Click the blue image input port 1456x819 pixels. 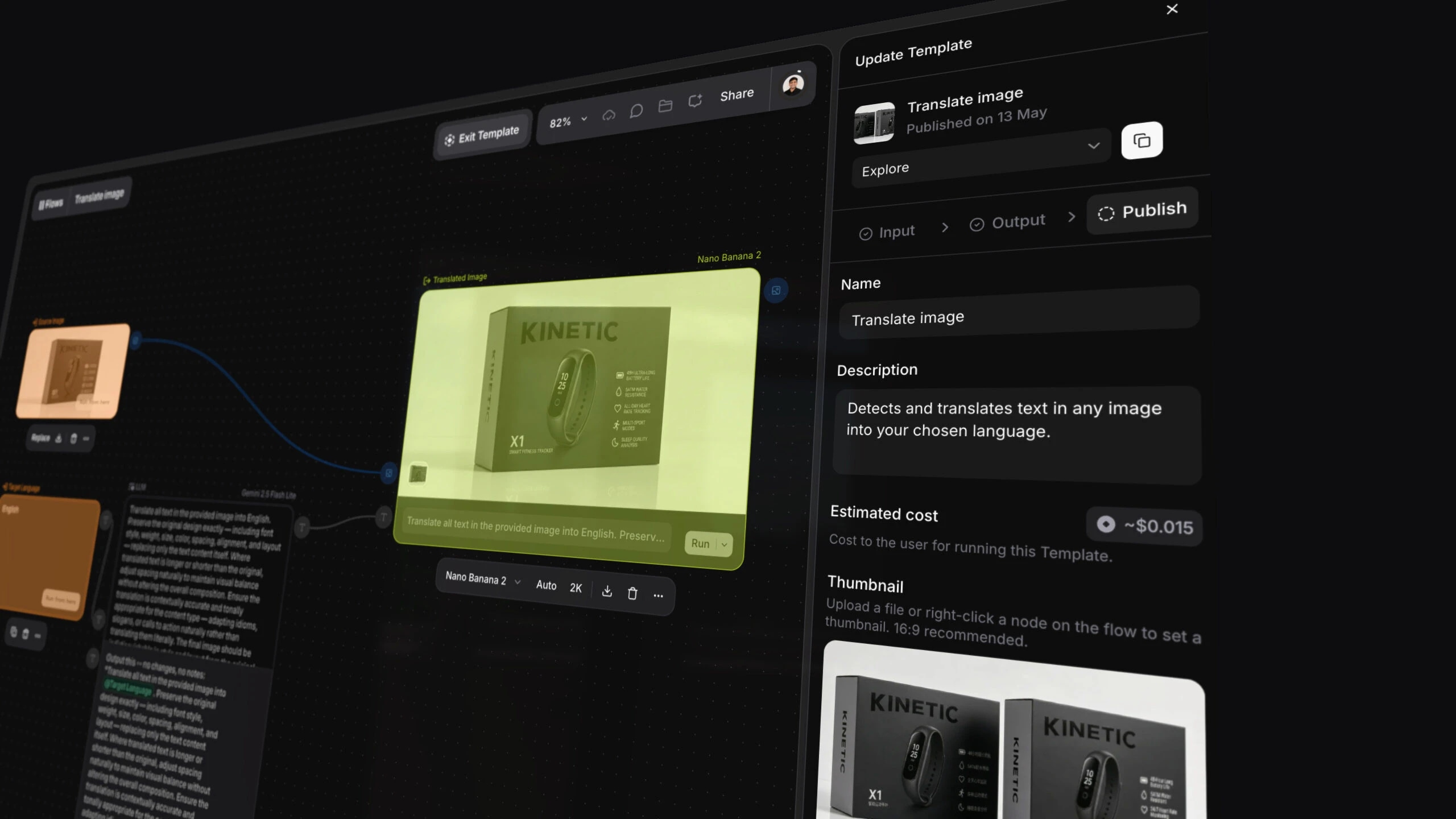tap(388, 473)
